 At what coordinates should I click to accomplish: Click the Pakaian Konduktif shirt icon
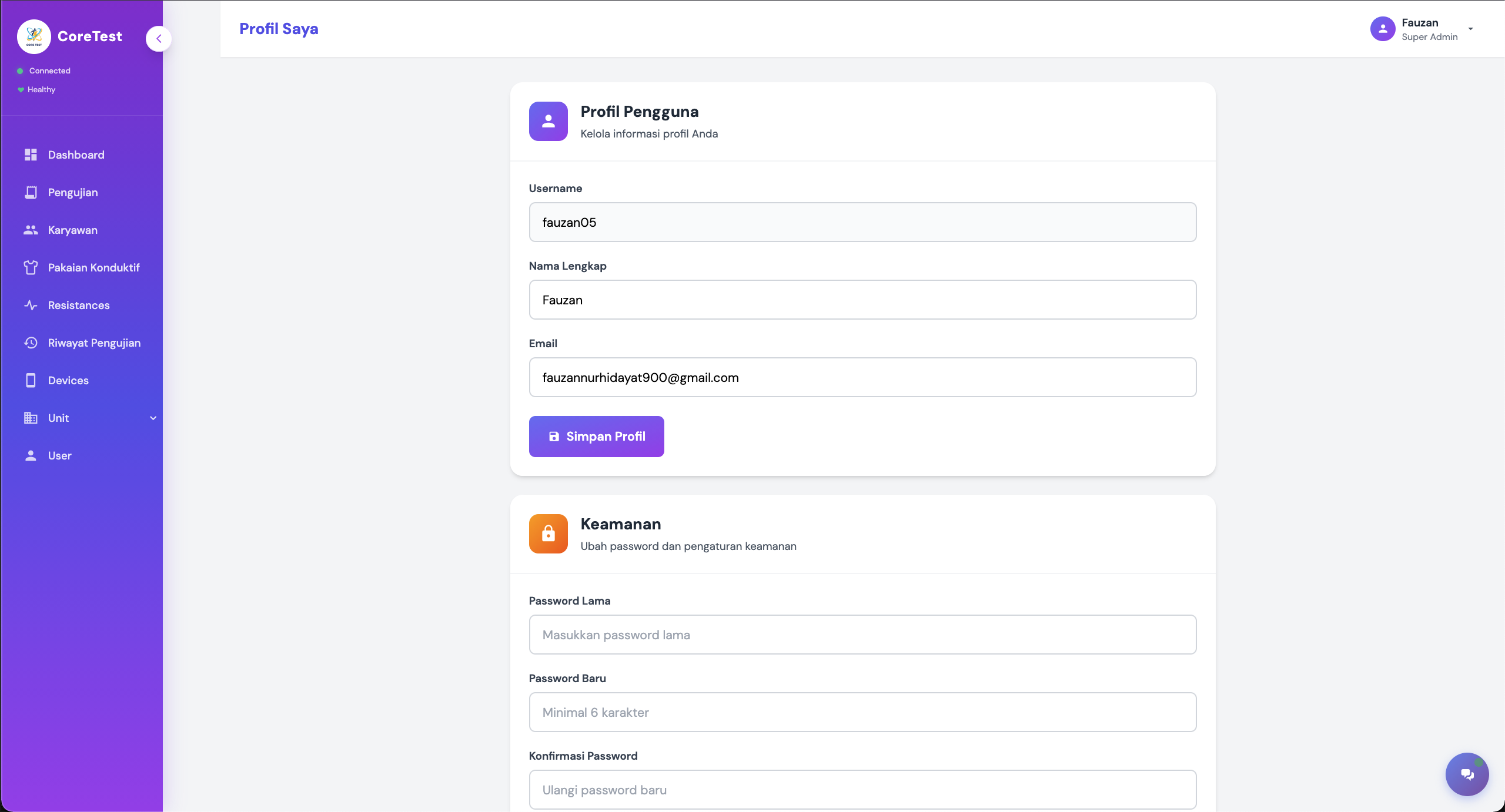point(31,267)
